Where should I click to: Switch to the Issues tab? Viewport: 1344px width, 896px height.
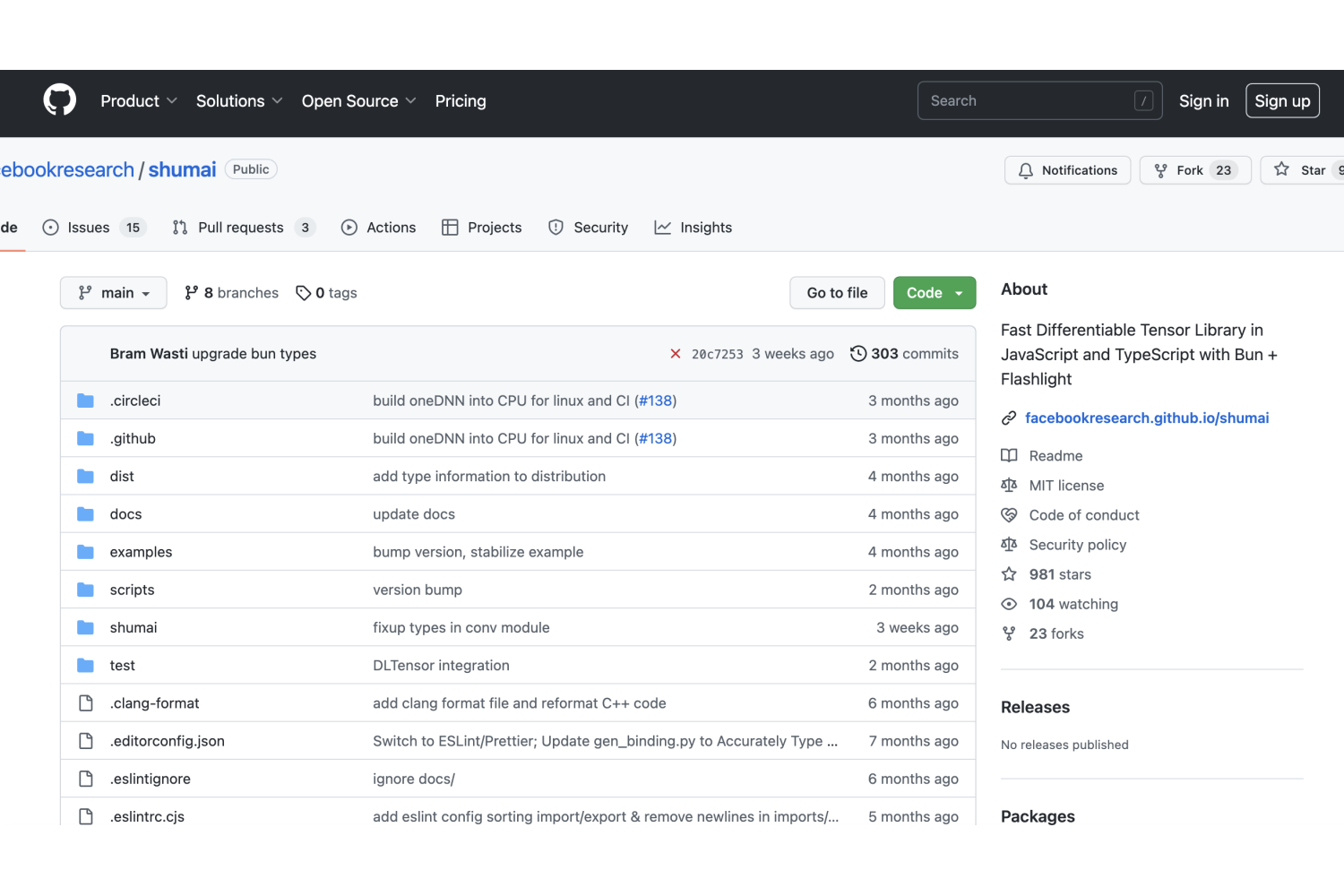coord(94,228)
